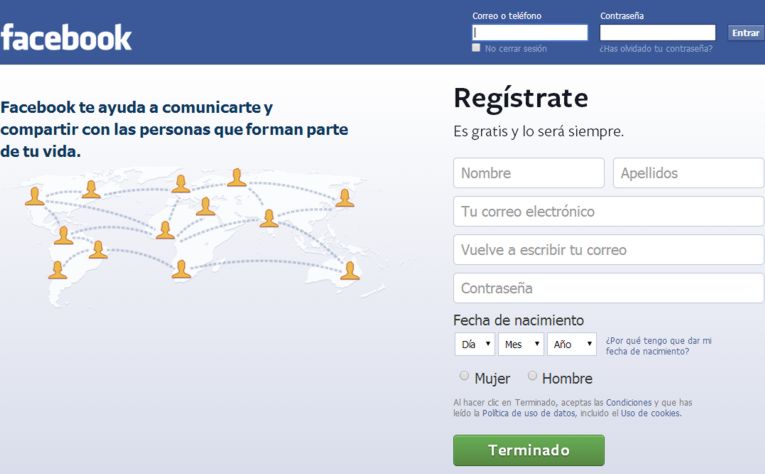Open the Política de uso de datos link
The height and width of the screenshot is (474, 765).
529,414
